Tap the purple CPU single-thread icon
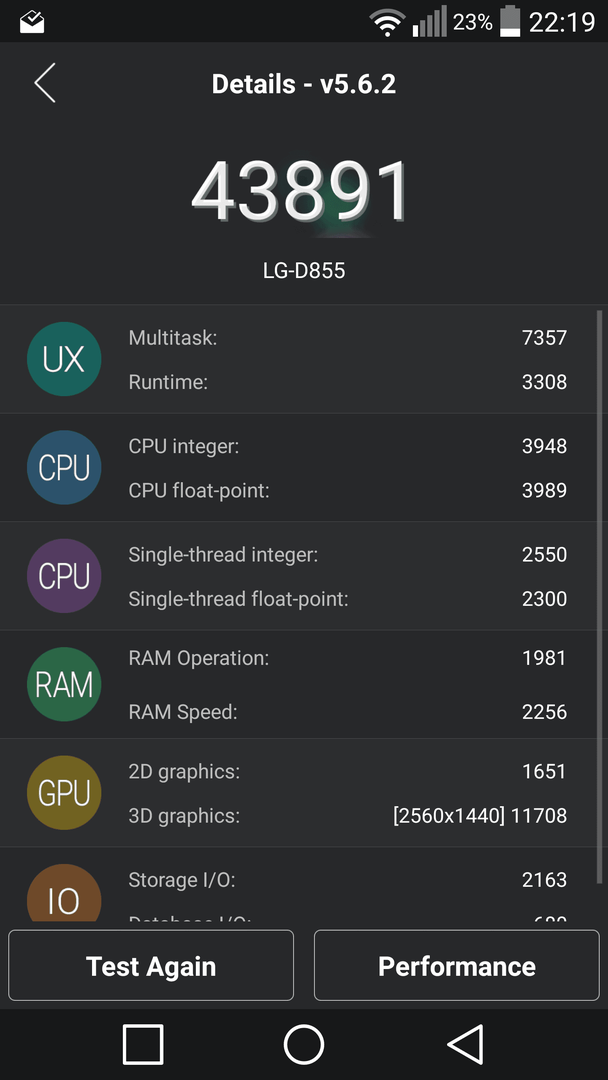This screenshot has width=608, height=1080. click(x=64, y=576)
